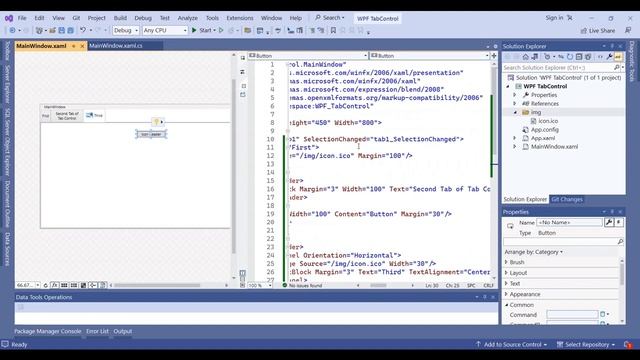Open the Build menu
640x360 pixels.
coord(120,18)
